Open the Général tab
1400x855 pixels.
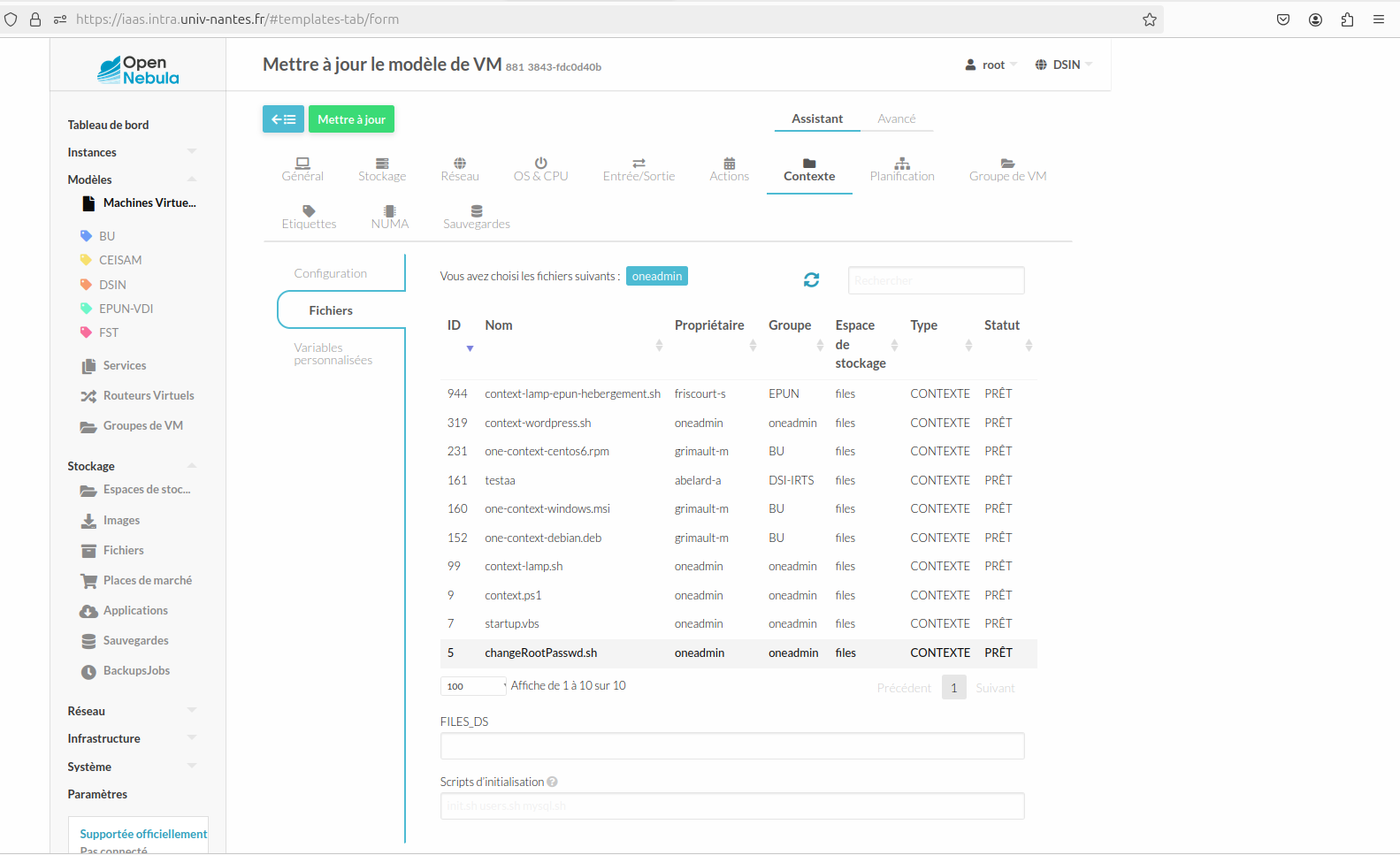coord(302,170)
